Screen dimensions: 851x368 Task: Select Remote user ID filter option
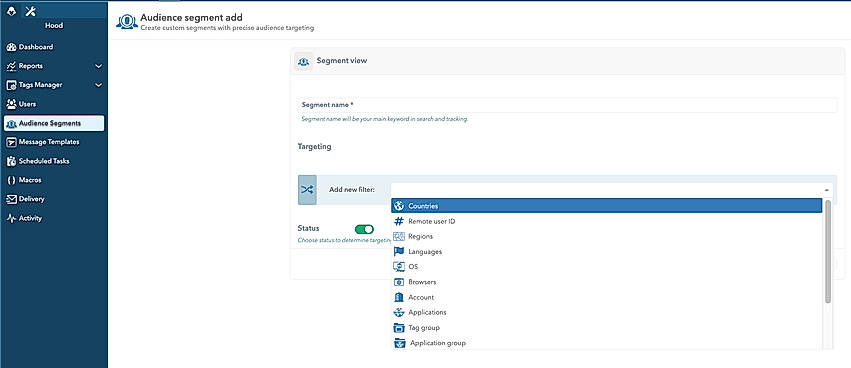[607, 221]
